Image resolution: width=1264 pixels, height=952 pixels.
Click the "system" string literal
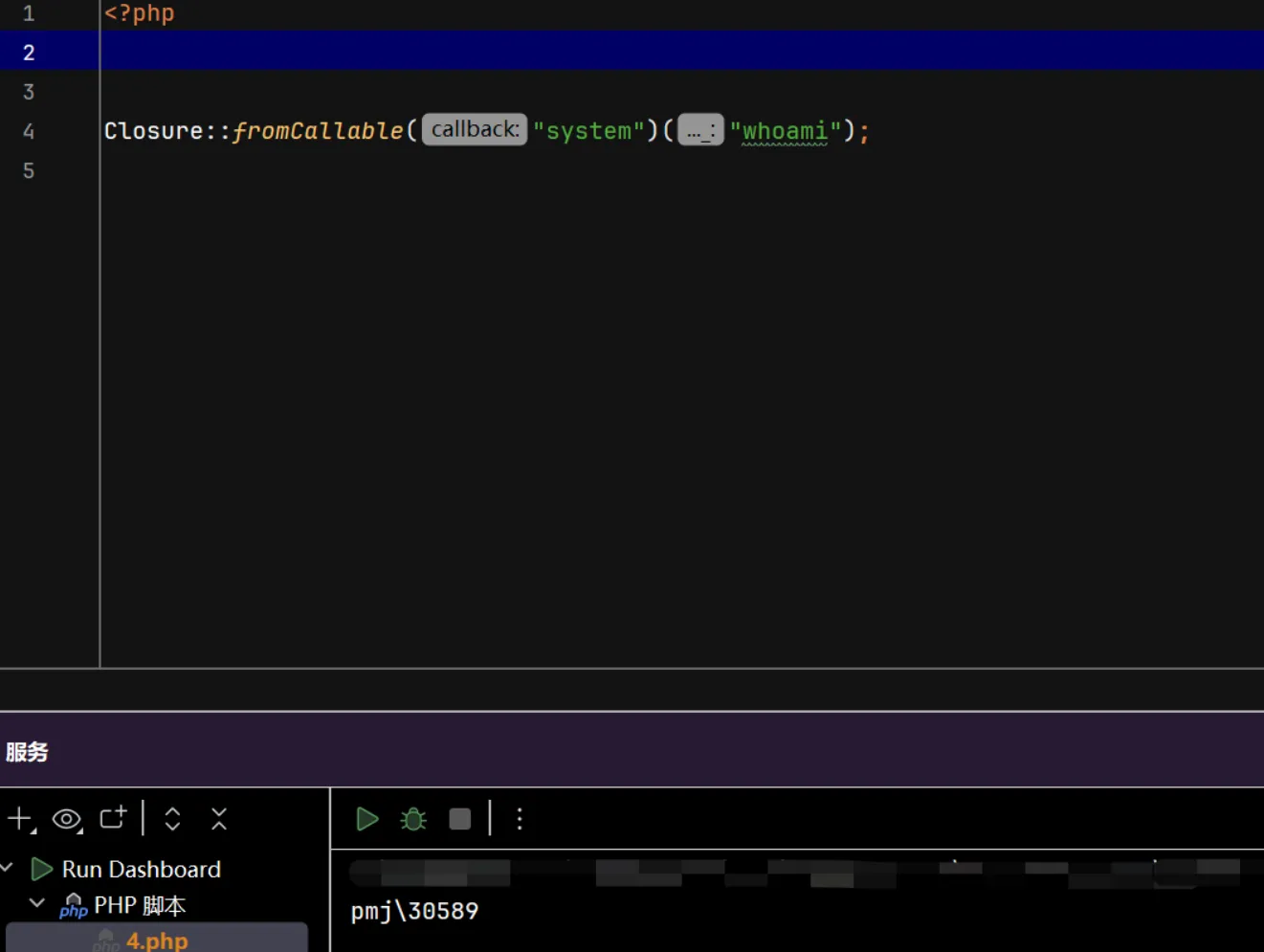click(589, 131)
